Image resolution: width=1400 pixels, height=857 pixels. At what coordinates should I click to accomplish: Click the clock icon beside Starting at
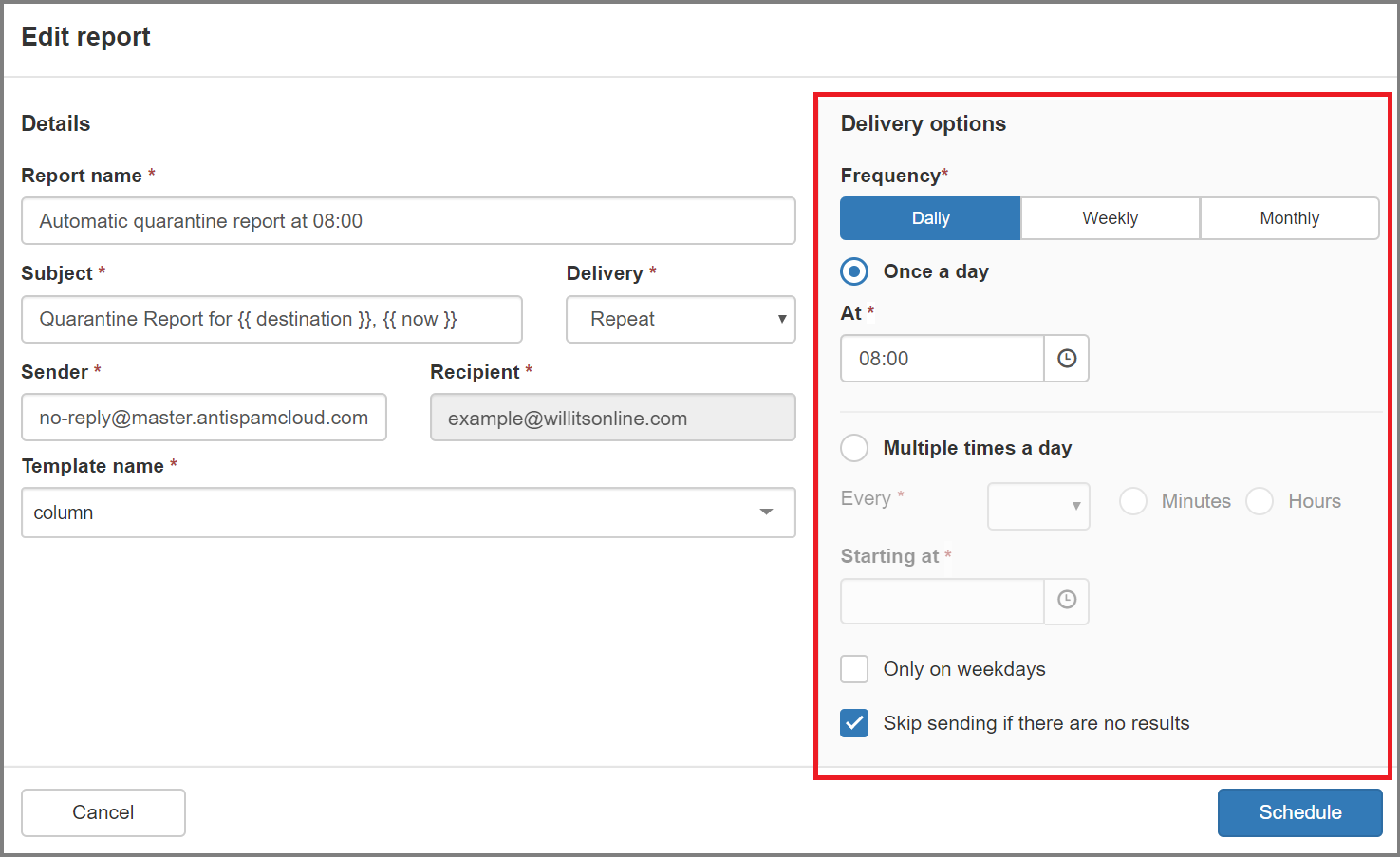[1066, 601]
